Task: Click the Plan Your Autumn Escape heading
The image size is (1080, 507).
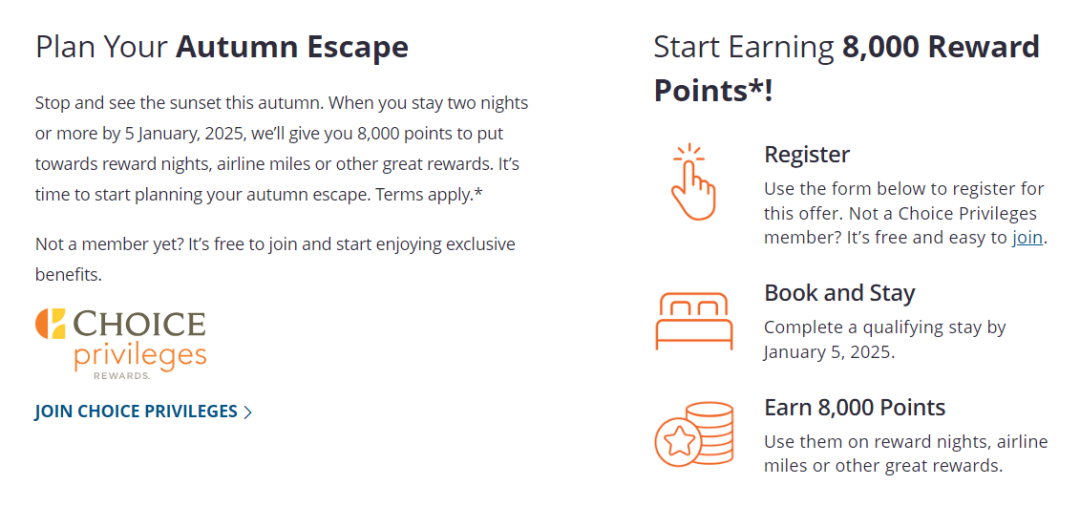Action: tap(222, 47)
